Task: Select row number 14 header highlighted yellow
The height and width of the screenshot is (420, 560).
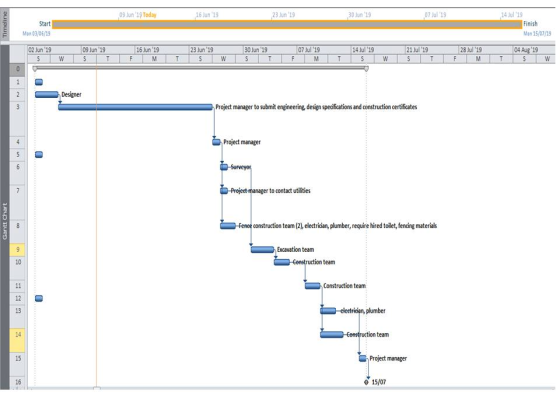Action: (18, 340)
